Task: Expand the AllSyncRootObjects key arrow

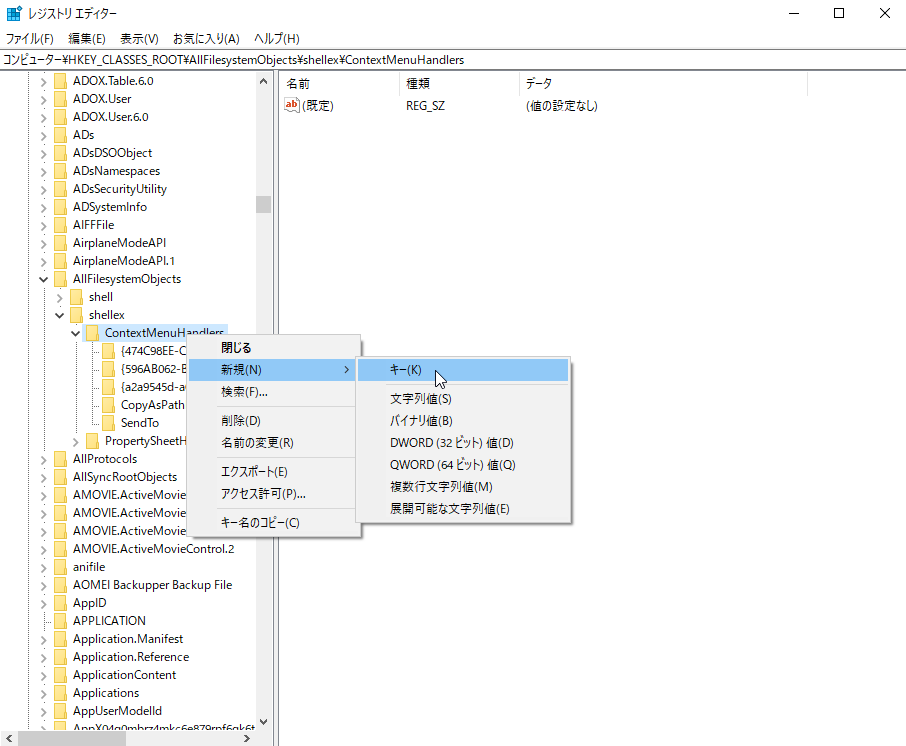Action: click(x=43, y=477)
